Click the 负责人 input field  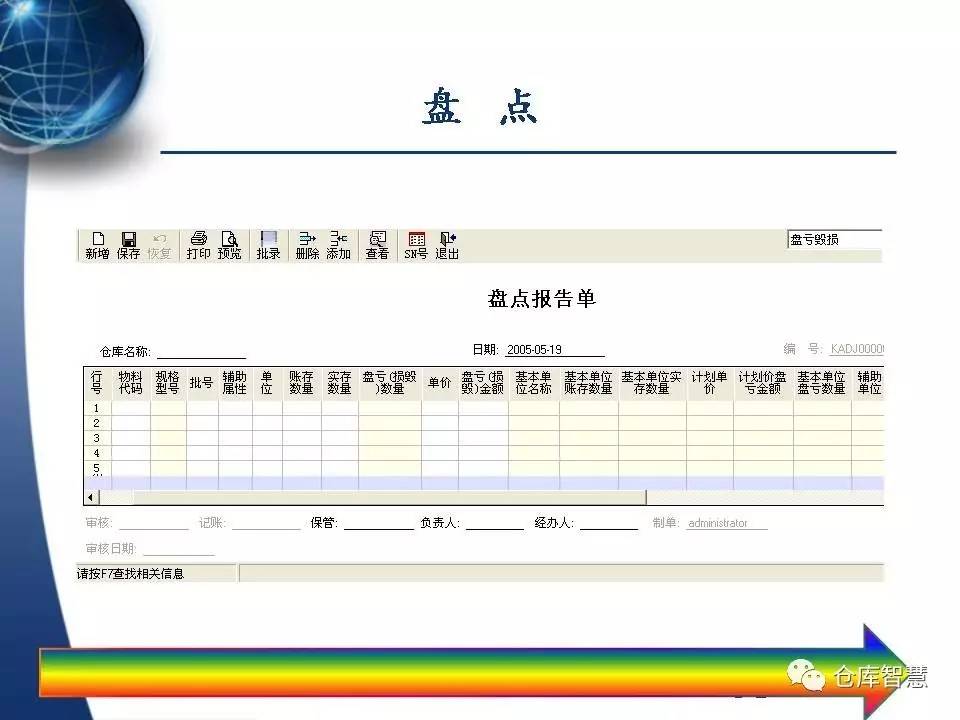[x=494, y=523]
